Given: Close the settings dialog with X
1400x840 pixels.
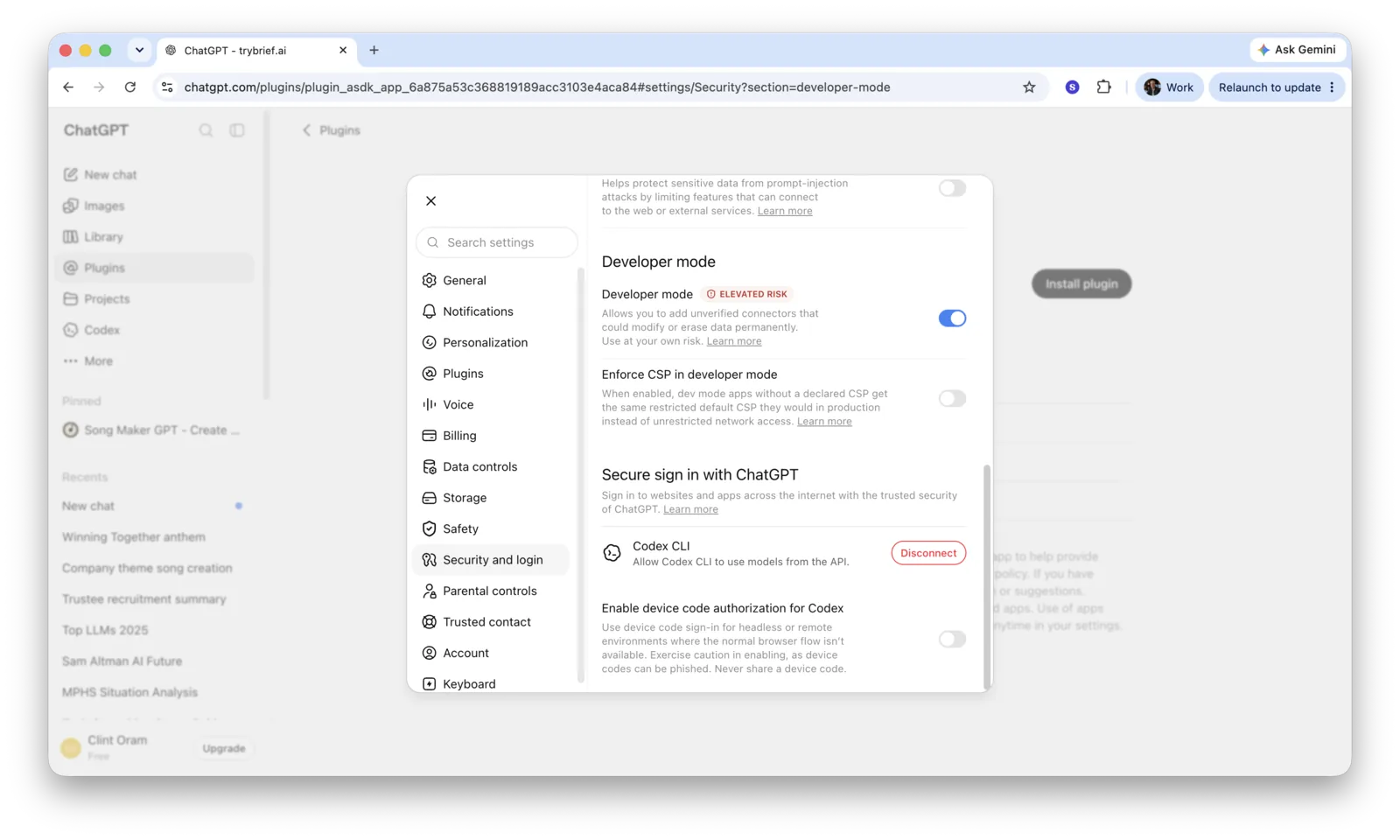Looking at the screenshot, I should [x=430, y=201].
